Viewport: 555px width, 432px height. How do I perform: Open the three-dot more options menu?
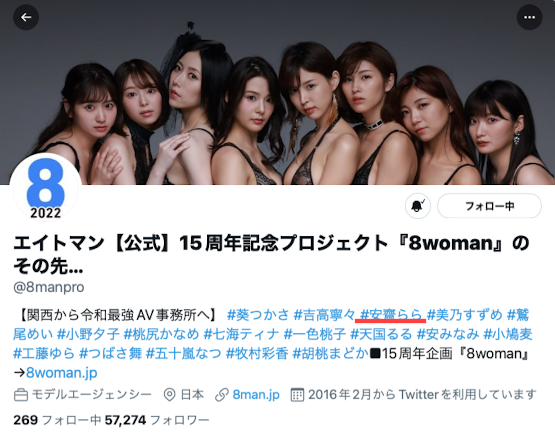(x=529, y=17)
